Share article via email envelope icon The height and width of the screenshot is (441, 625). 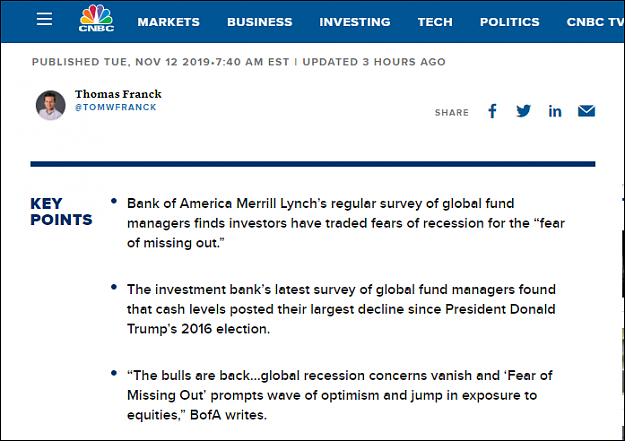(x=586, y=111)
